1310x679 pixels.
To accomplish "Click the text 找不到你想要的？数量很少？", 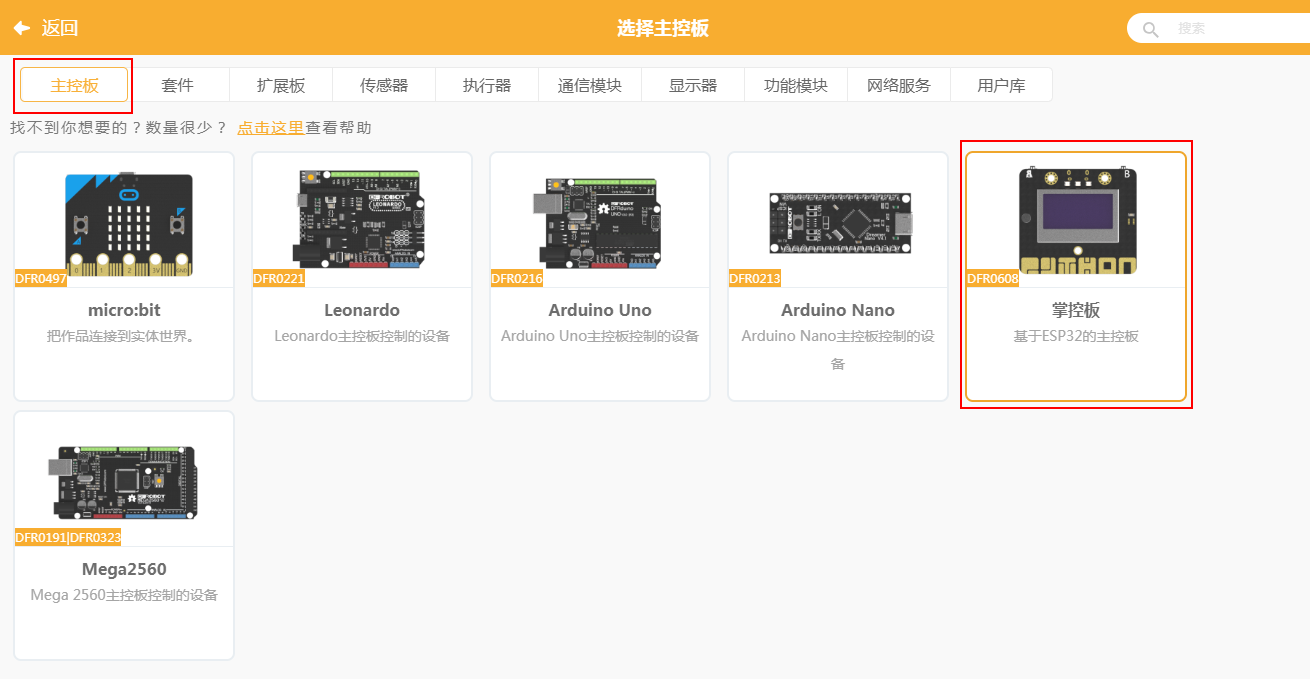I will pyautogui.click(x=119, y=128).
